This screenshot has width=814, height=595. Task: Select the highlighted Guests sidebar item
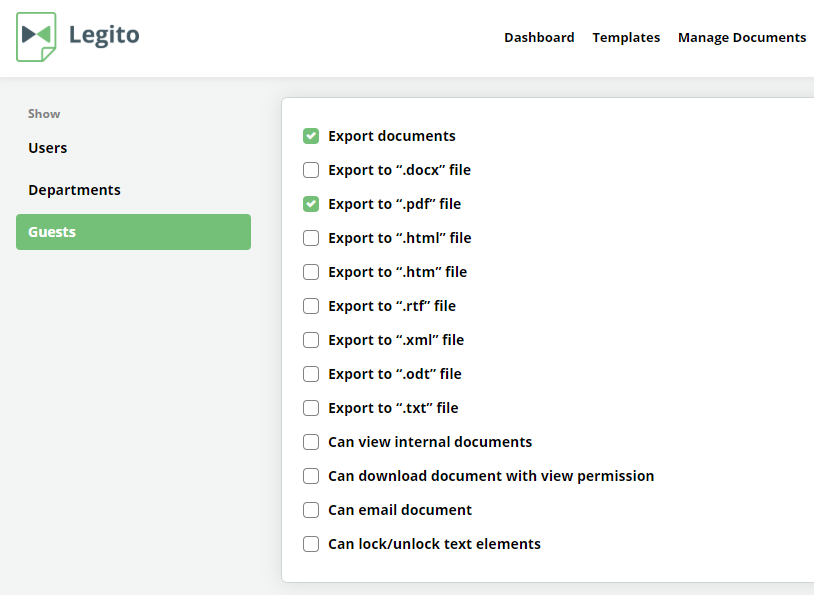133,232
